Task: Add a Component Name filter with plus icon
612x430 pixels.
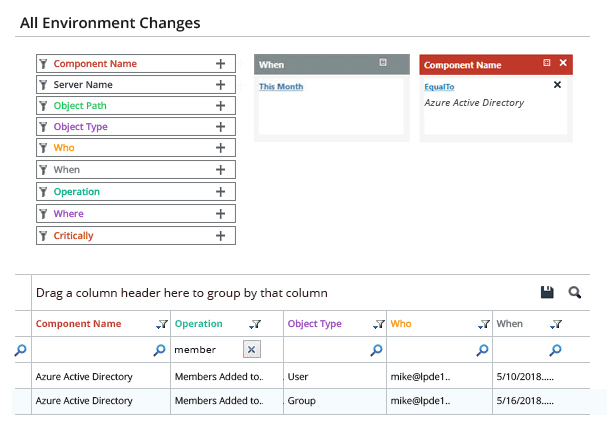Action: pos(221,64)
